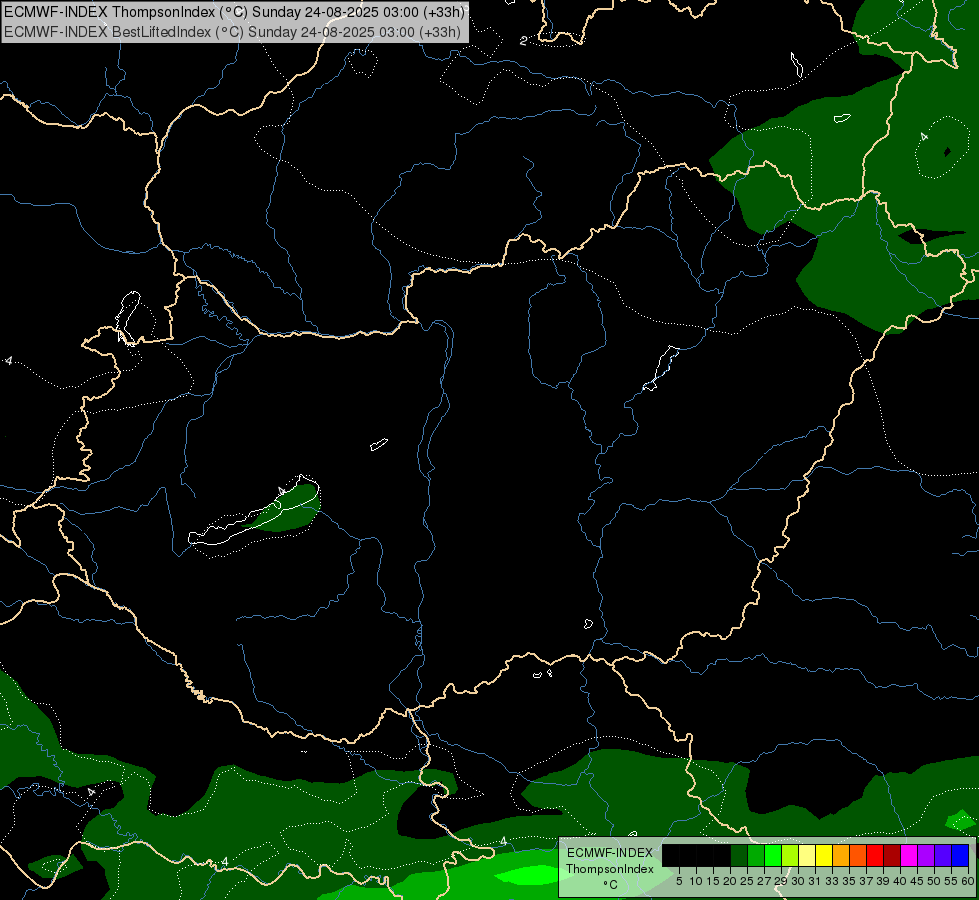Image resolution: width=979 pixels, height=900 pixels.
Task: Click legend scale value 35
Action: (849, 881)
